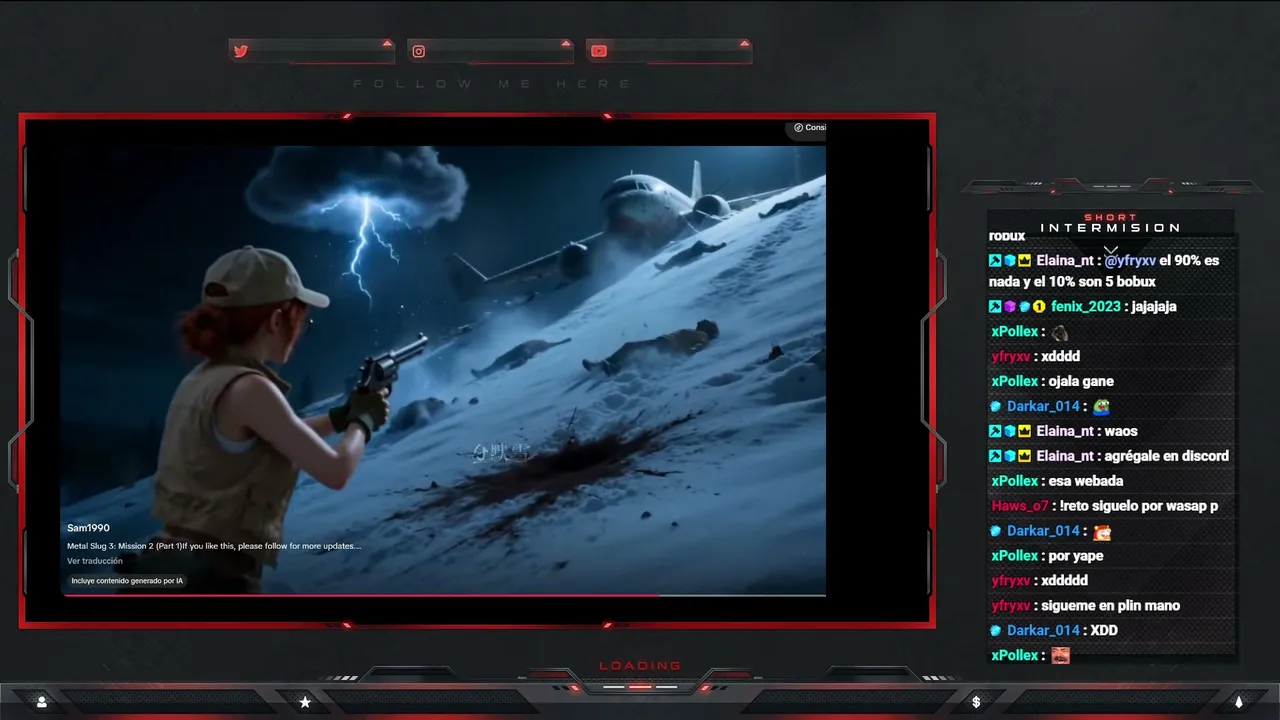Click the 'Sam1990' uploader name
Screen dimensions: 1280x720
click(x=88, y=528)
